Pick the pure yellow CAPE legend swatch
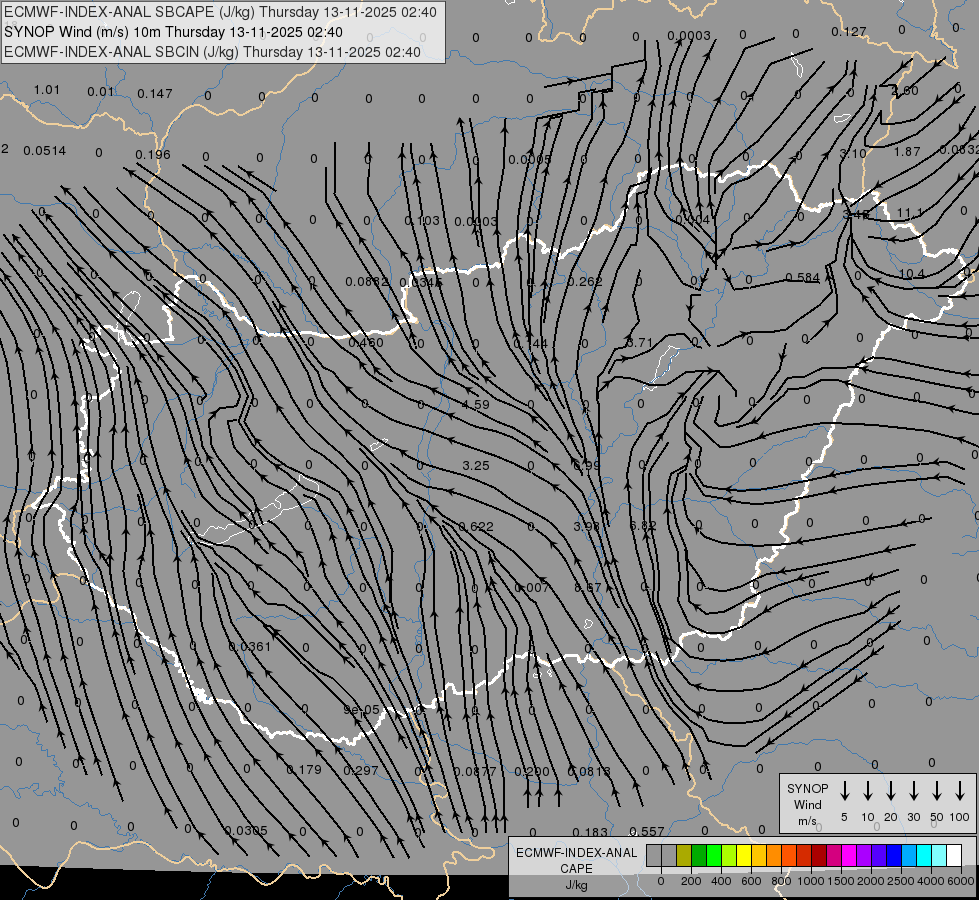 744,855
